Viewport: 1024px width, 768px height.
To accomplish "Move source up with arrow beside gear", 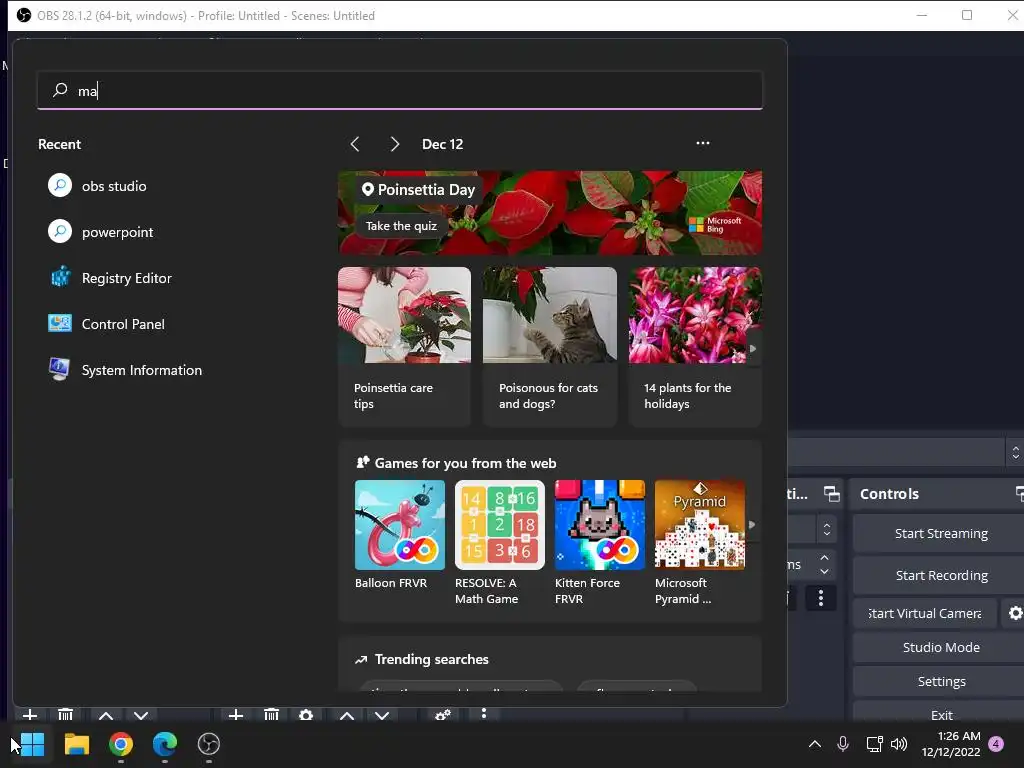I will coord(347,715).
